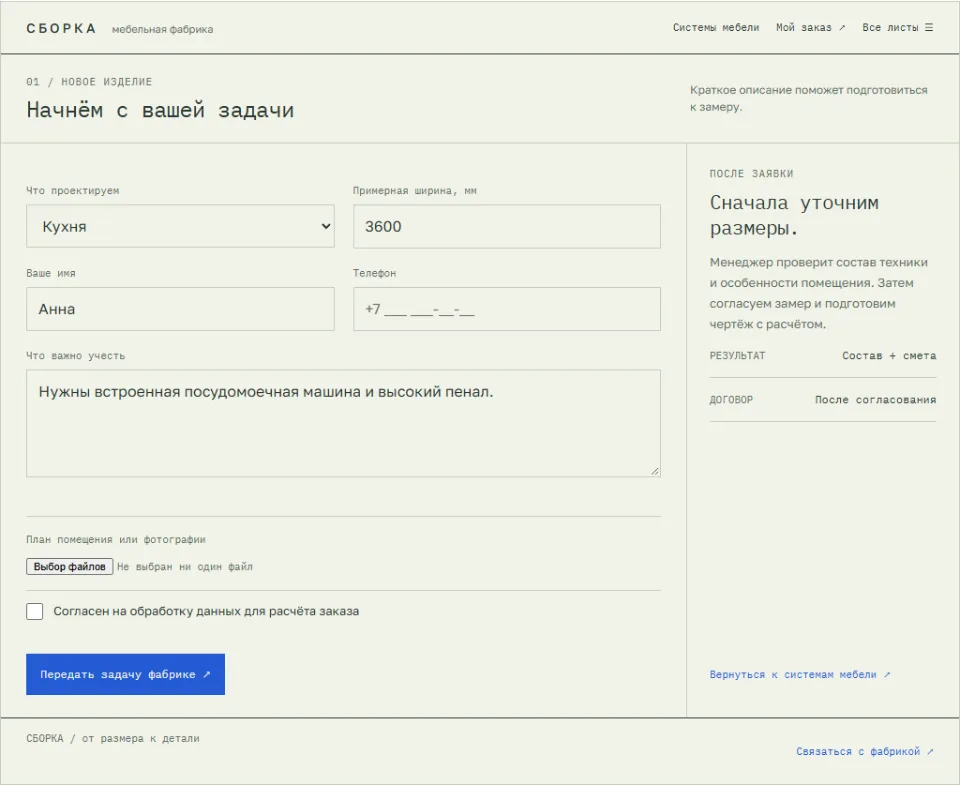
Task: Click the РЕЗУЛЬТАТ row label
Action: click(x=737, y=356)
